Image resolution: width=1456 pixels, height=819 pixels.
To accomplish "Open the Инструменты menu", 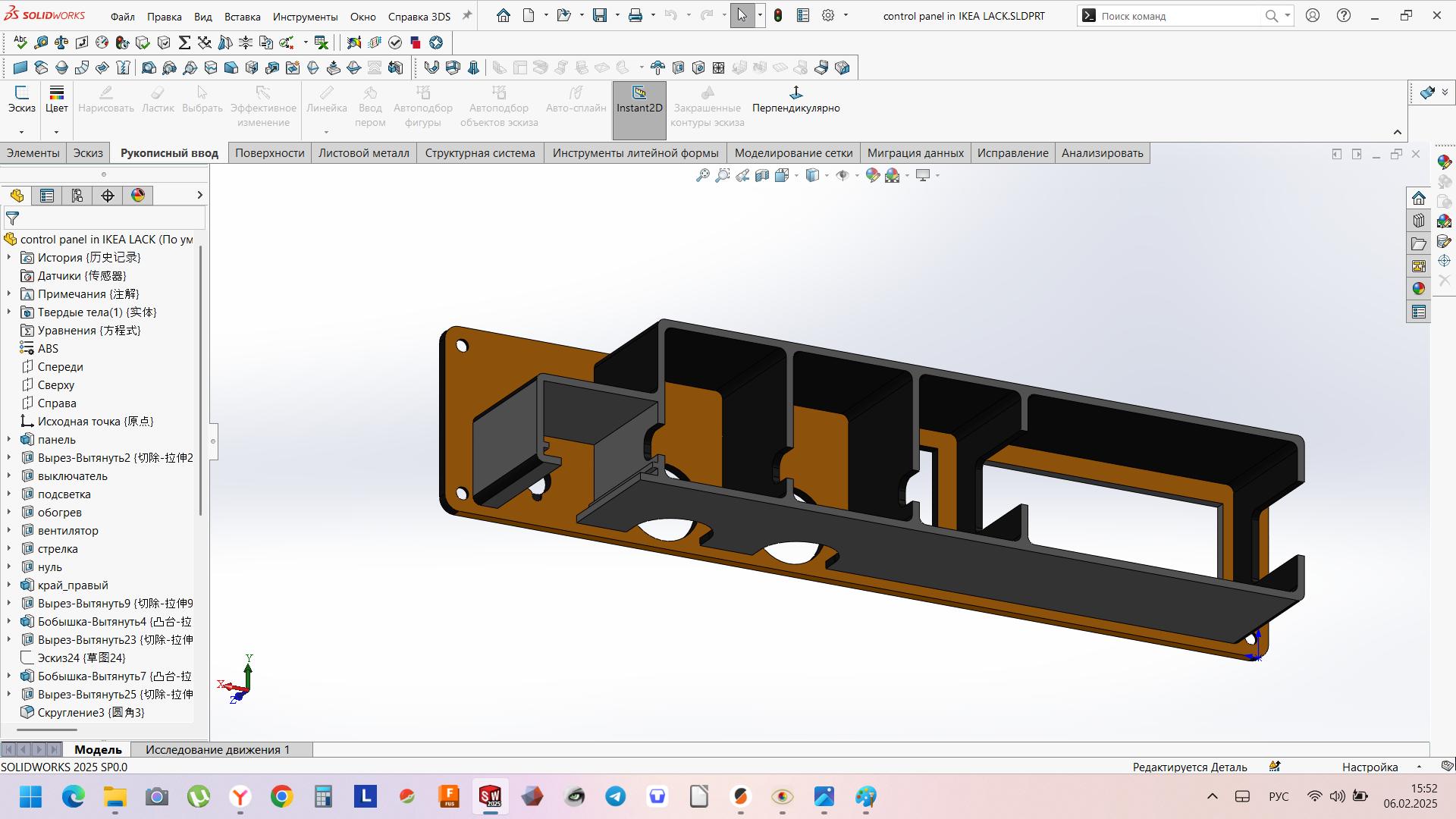I will click(x=305, y=17).
